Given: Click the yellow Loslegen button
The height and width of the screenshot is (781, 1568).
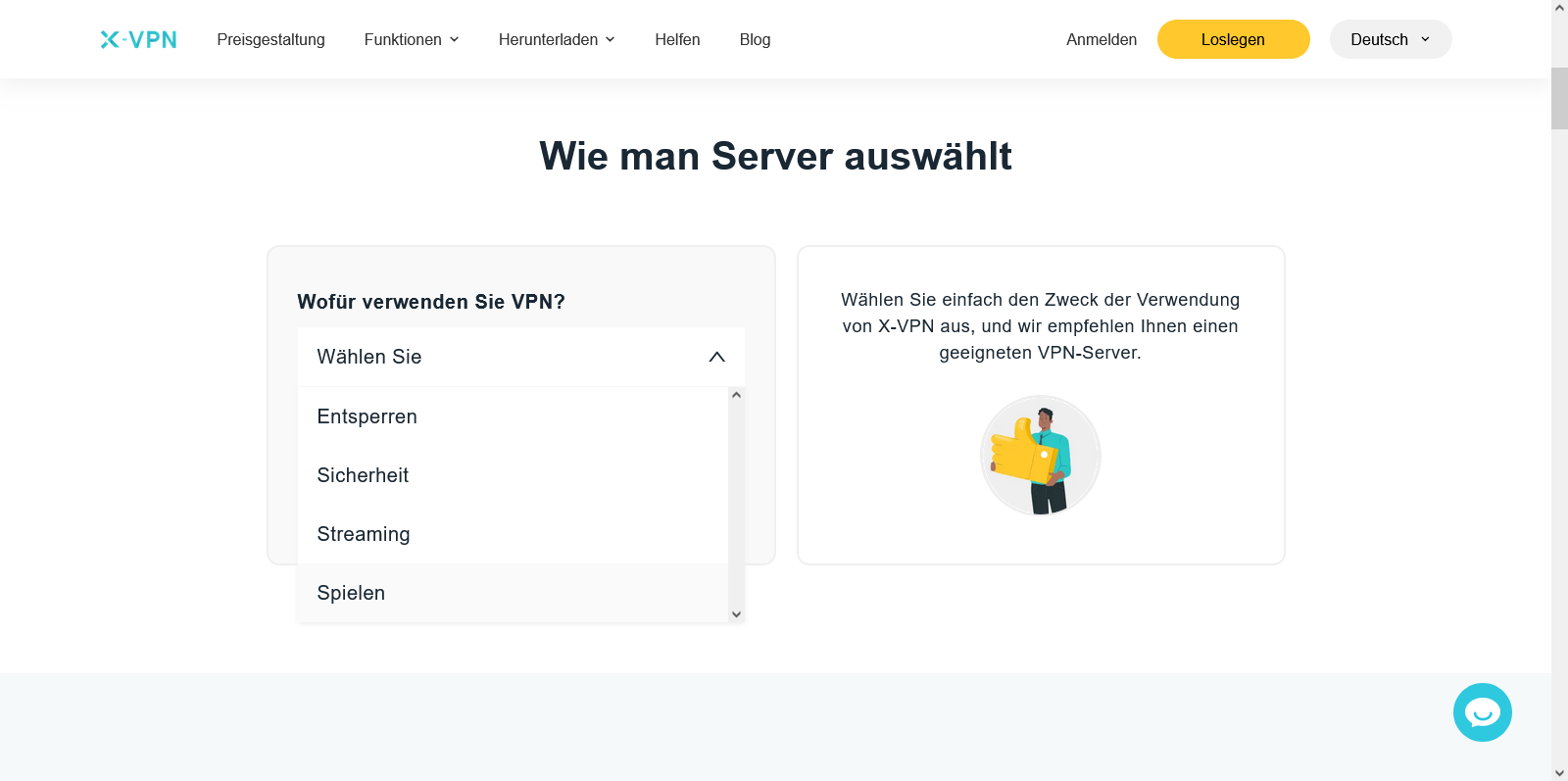Looking at the screenshot, I should (1233, 39).
